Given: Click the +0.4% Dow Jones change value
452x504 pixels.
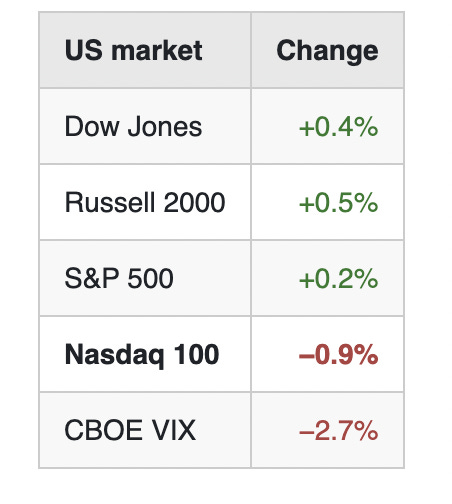Looking at the screenshot, I should 339,127.
